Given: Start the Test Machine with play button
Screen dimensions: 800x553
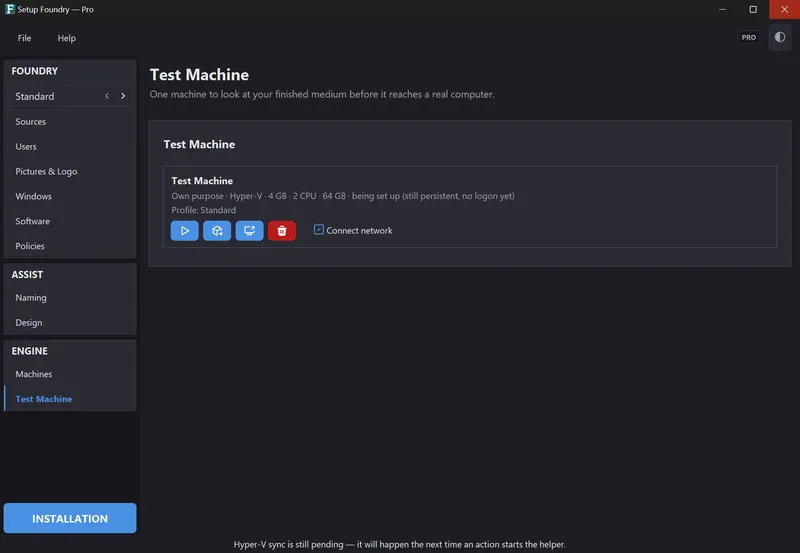Looking at the screenshot, I should click(x=184, y=231).
